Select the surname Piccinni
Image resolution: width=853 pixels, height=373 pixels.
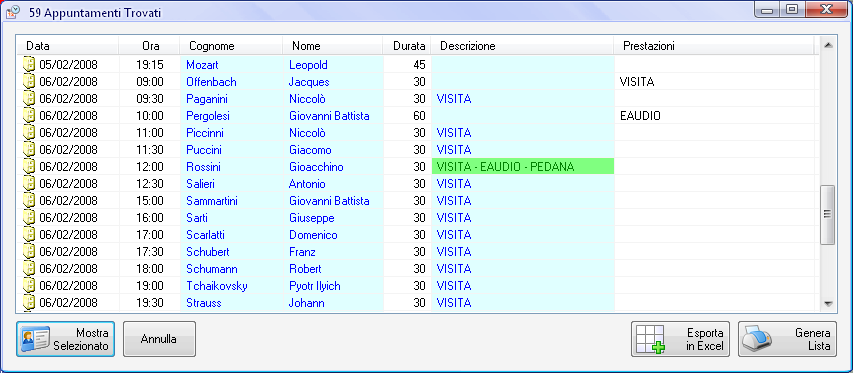click(205, 133)
